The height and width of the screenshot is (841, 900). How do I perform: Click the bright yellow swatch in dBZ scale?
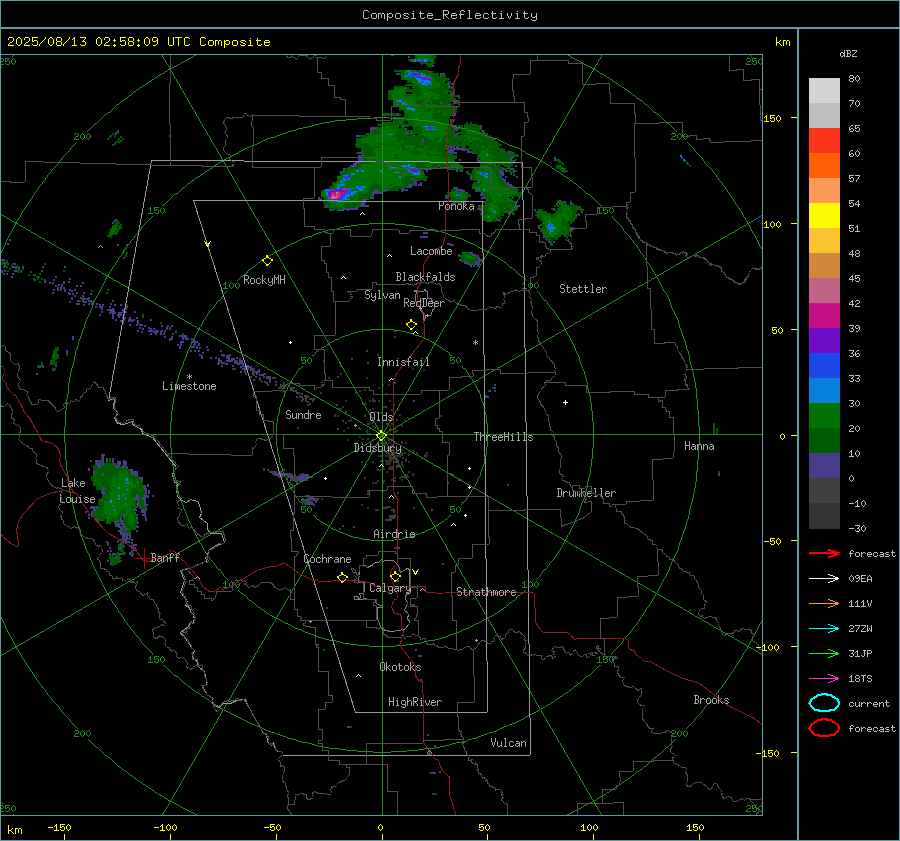click(x=824, y=215)
